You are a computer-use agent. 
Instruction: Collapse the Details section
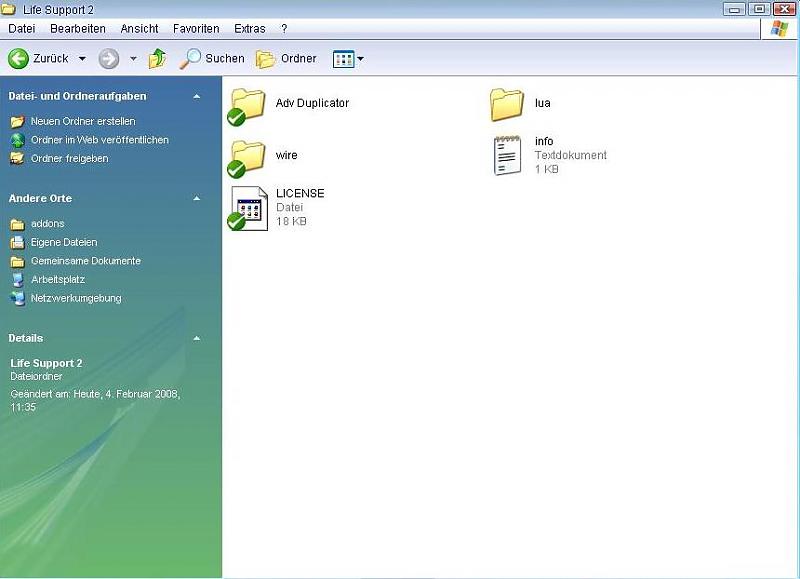point(196,338)
